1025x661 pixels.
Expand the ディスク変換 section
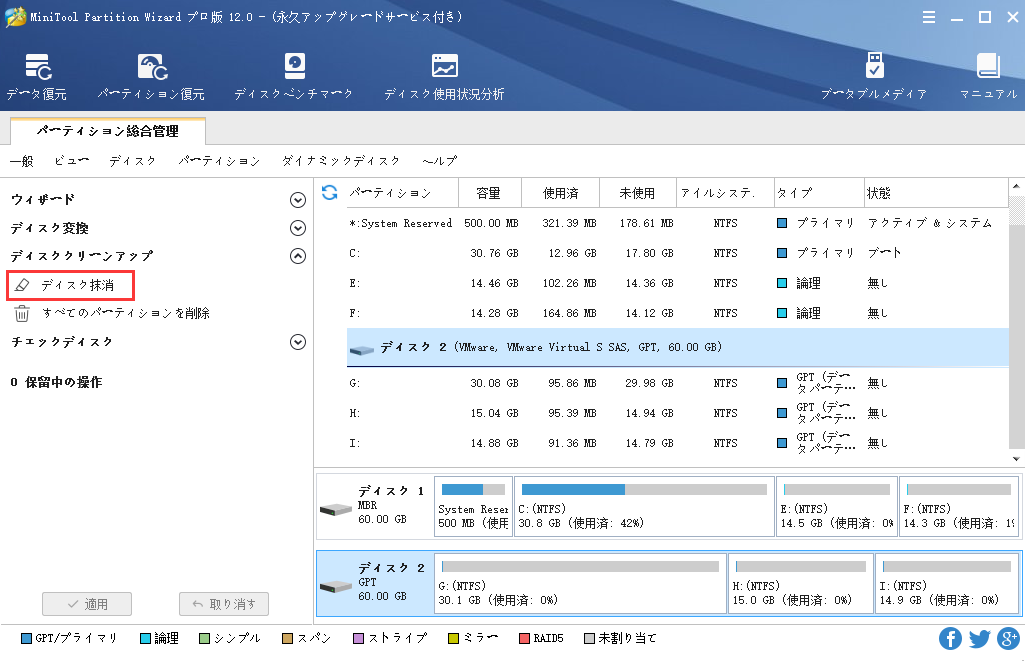[x=298, y=228]
